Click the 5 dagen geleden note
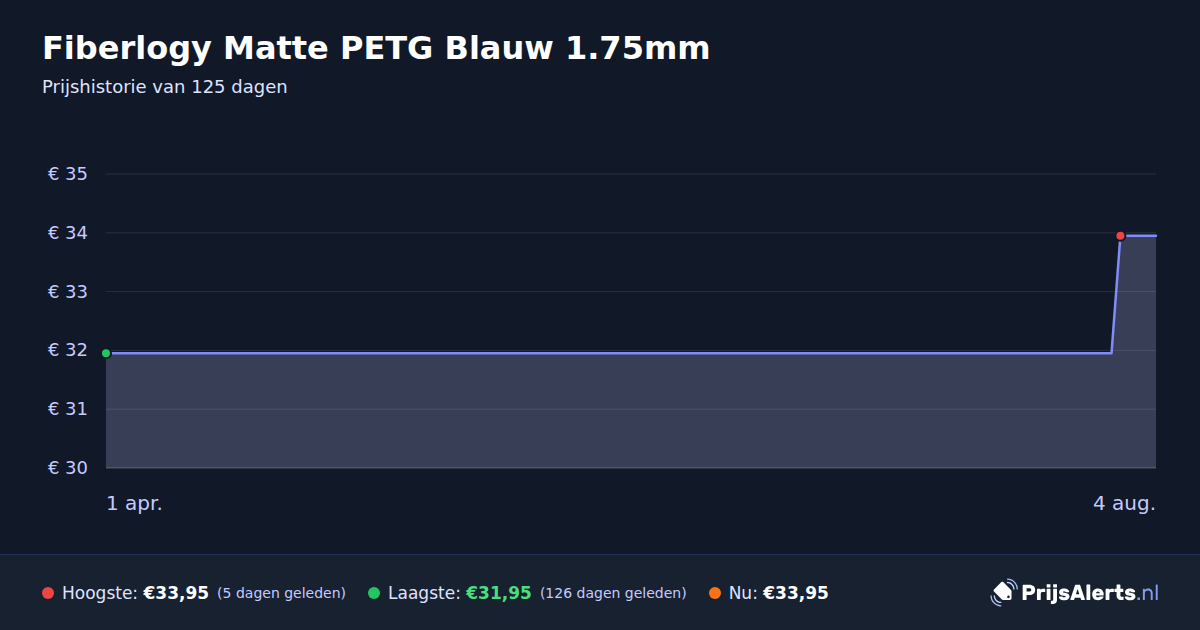The image size is (1200, 630). (x=281, y=593)
